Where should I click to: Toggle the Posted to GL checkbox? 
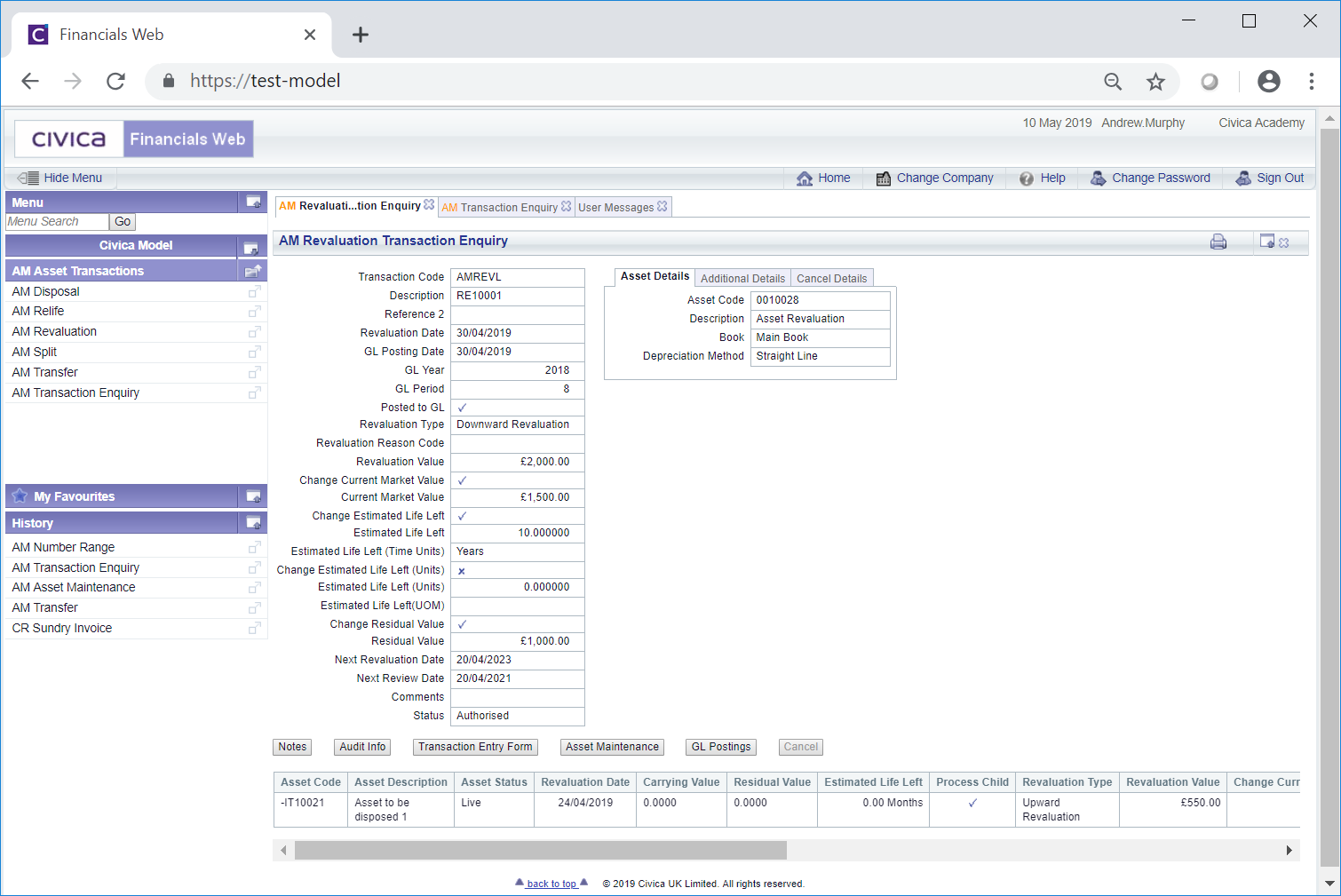click(462, 408)
